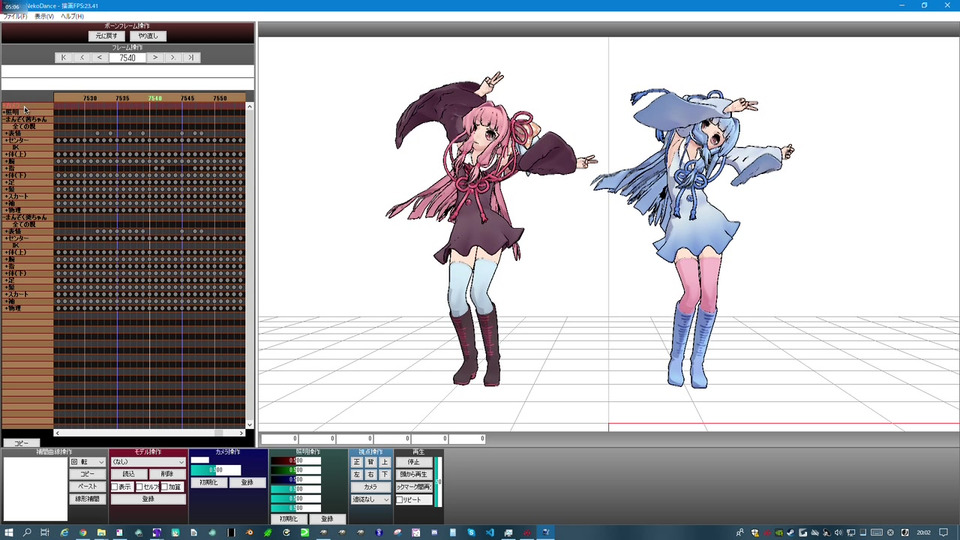This screenshot has height=540, width=960.
Task: Click the 元に戻す undo button
Action: (106, 36)
